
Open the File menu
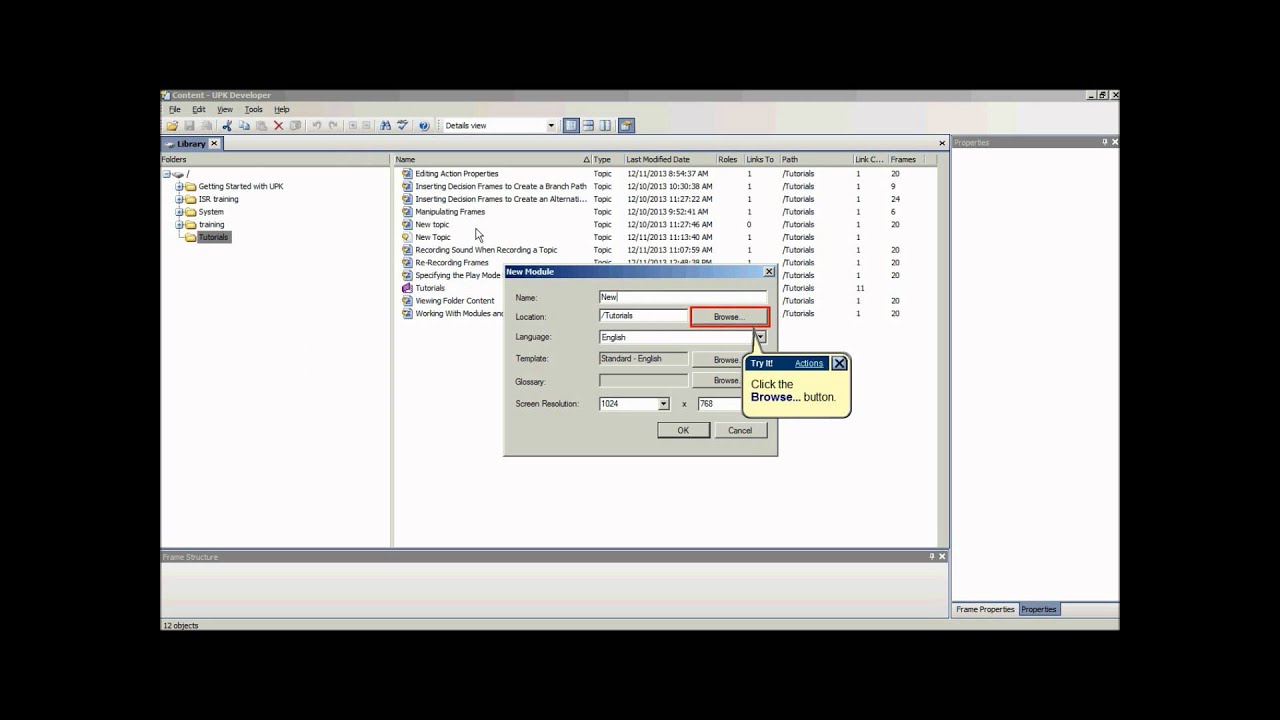[175, 110]
